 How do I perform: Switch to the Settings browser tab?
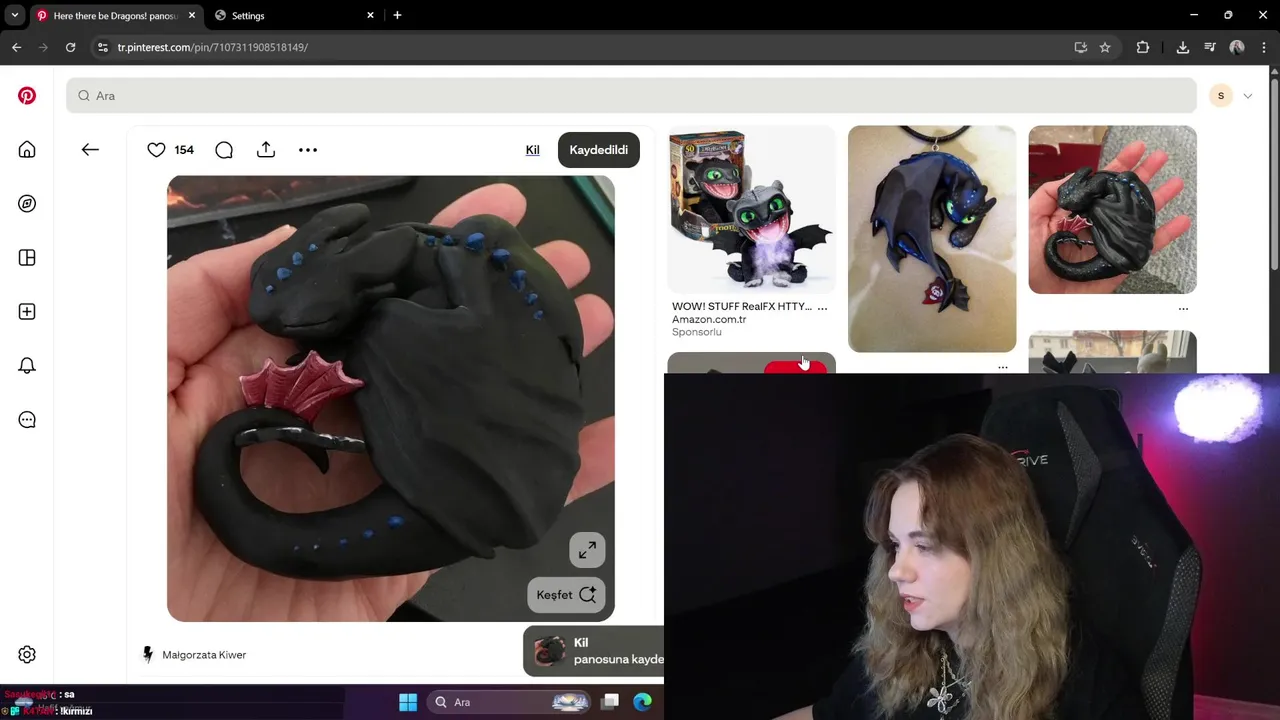pos(295,16)
